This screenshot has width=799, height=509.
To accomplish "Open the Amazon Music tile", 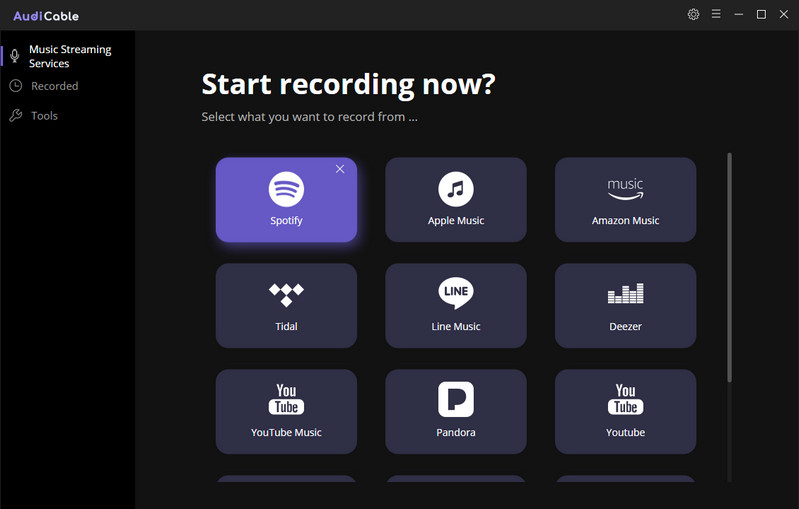I will [625, 200].
